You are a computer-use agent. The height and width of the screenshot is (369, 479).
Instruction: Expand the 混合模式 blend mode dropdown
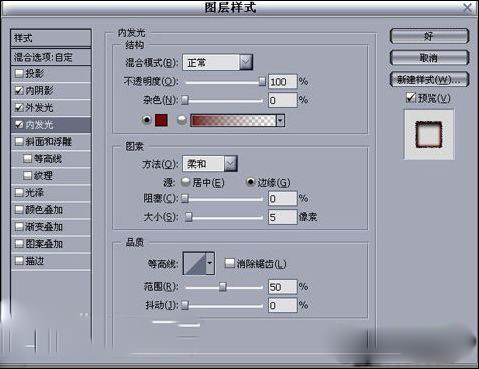[246, 62]
